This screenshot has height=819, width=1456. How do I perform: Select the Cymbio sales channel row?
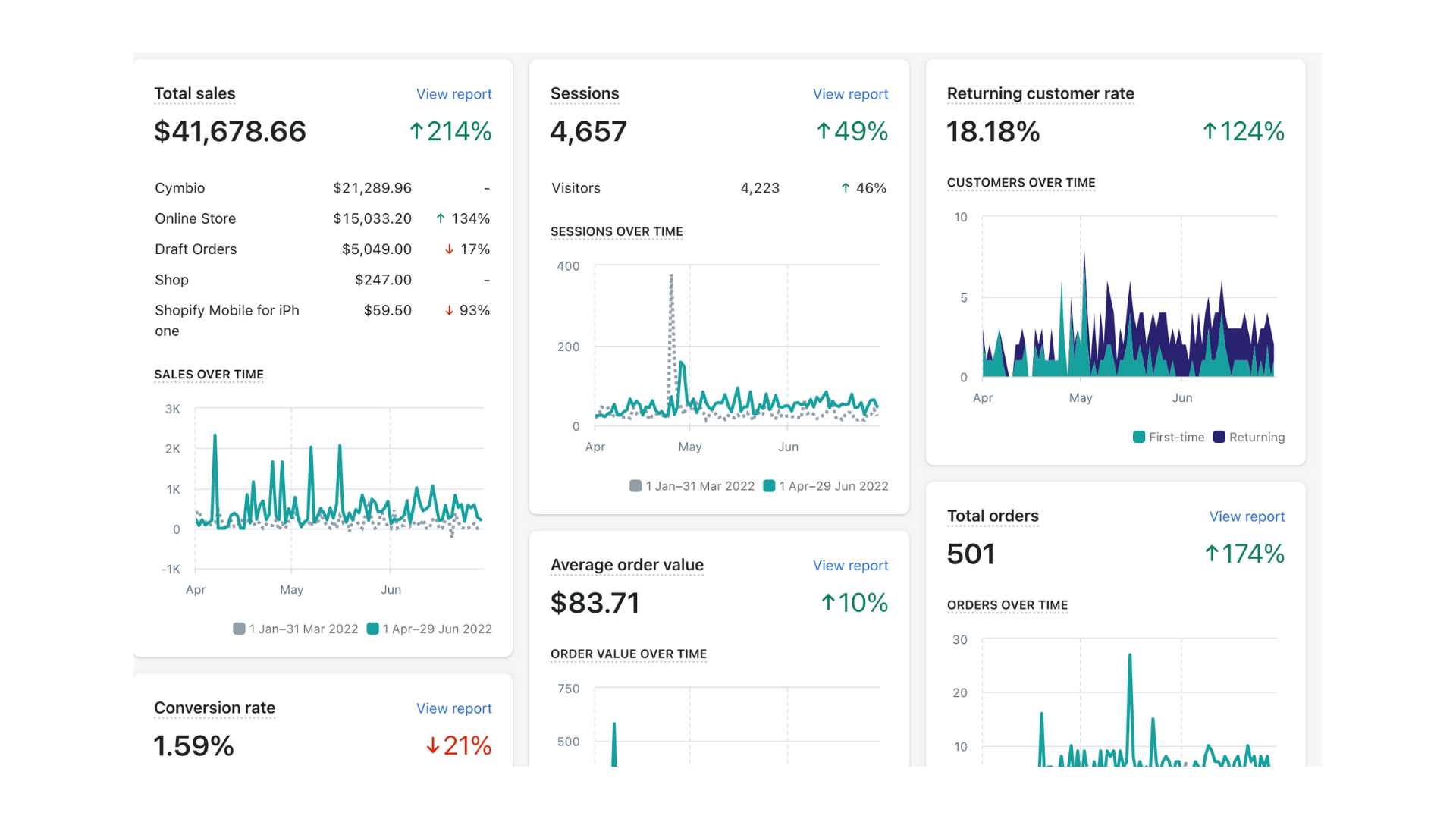(x=322, y=188)
